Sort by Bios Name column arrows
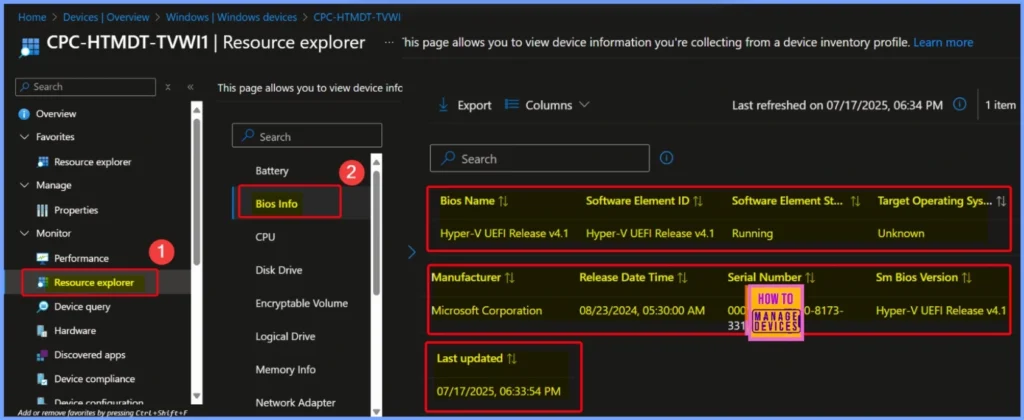Image resolution: width=1024 pixels, height=420 pixels. pyautogui.click(x=503, y=201)
